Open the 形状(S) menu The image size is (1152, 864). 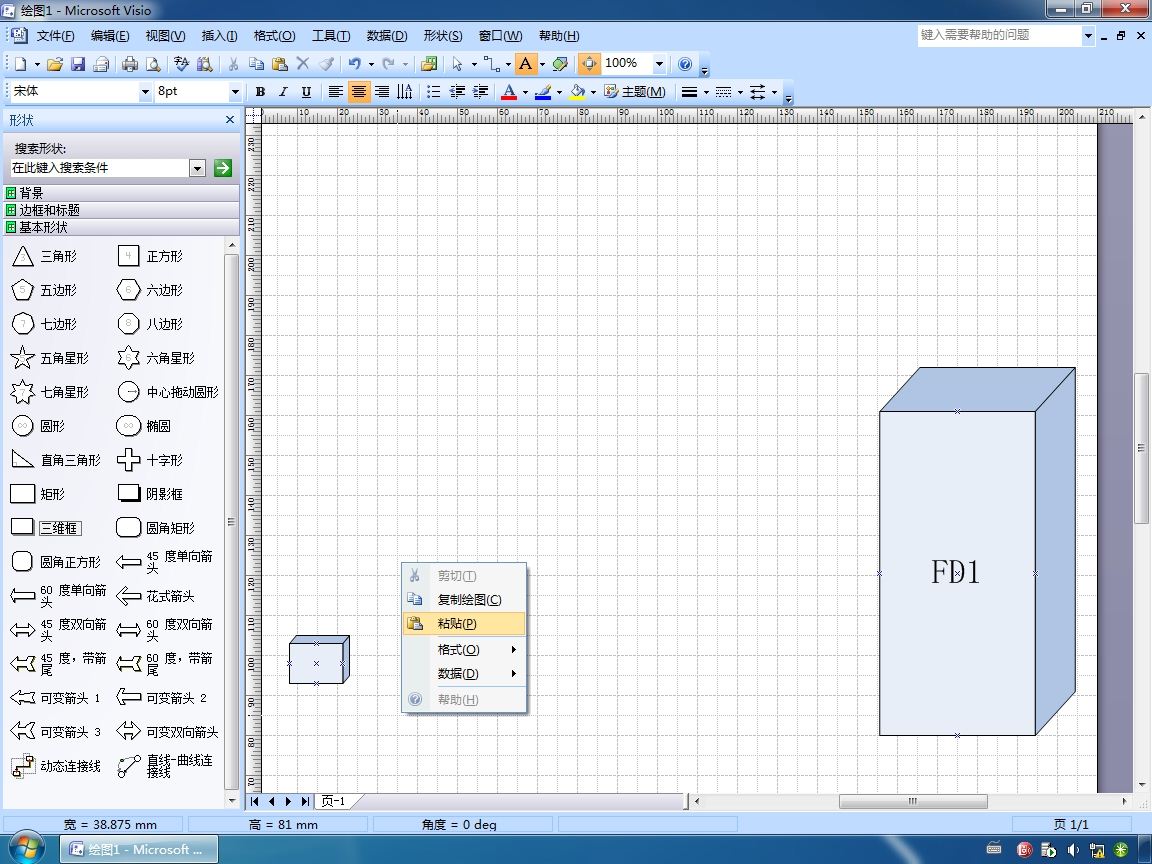443,35
